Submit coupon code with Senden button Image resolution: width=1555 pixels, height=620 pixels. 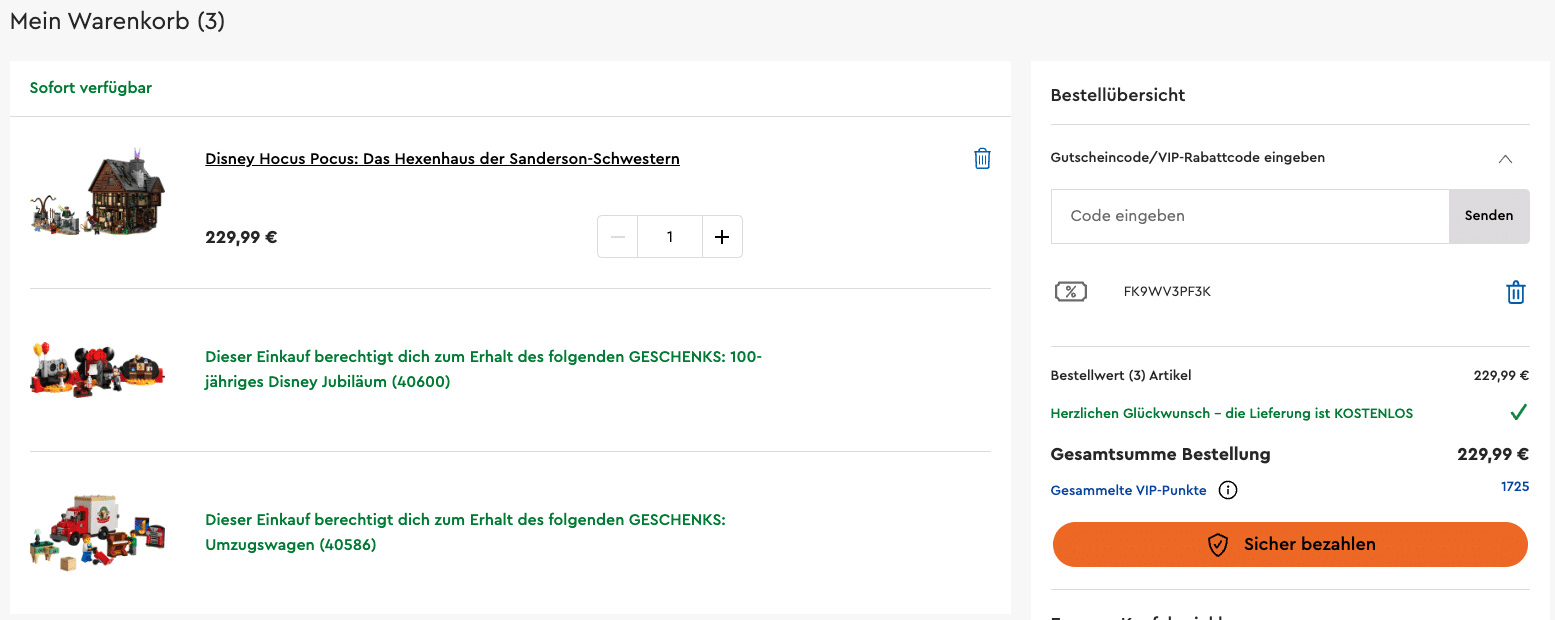1489,216
